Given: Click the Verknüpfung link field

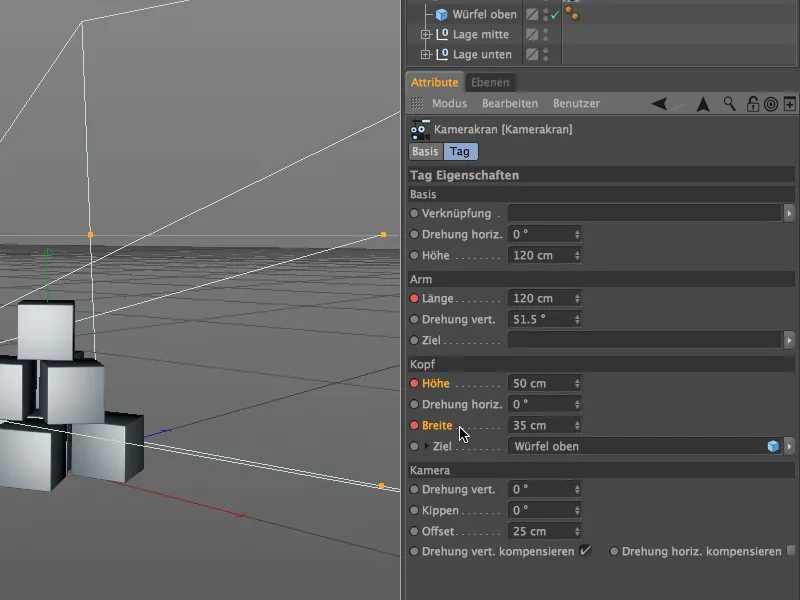Looking at the screenshot, I should point(645,213).
